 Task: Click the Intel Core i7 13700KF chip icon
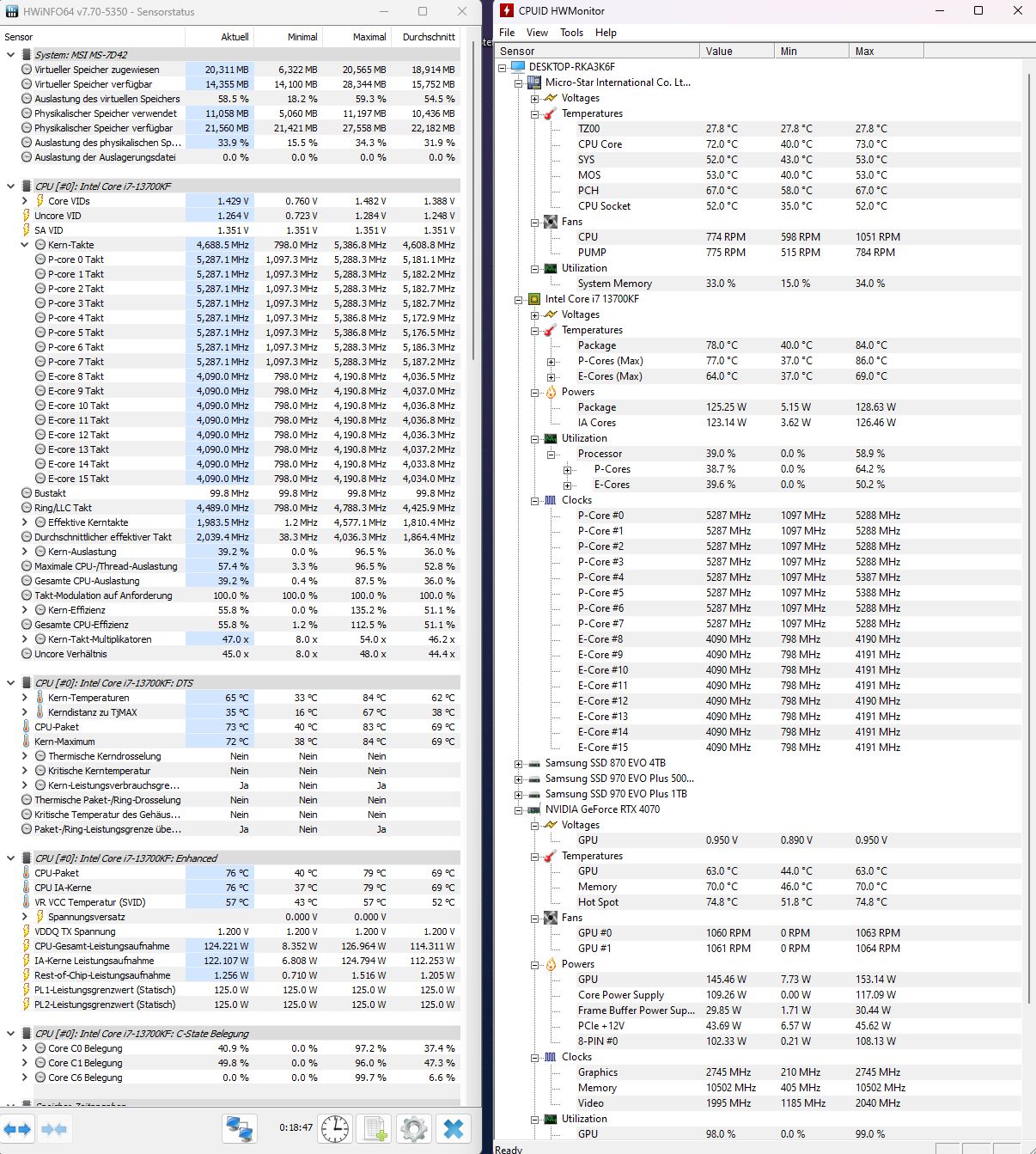[534, 299]
